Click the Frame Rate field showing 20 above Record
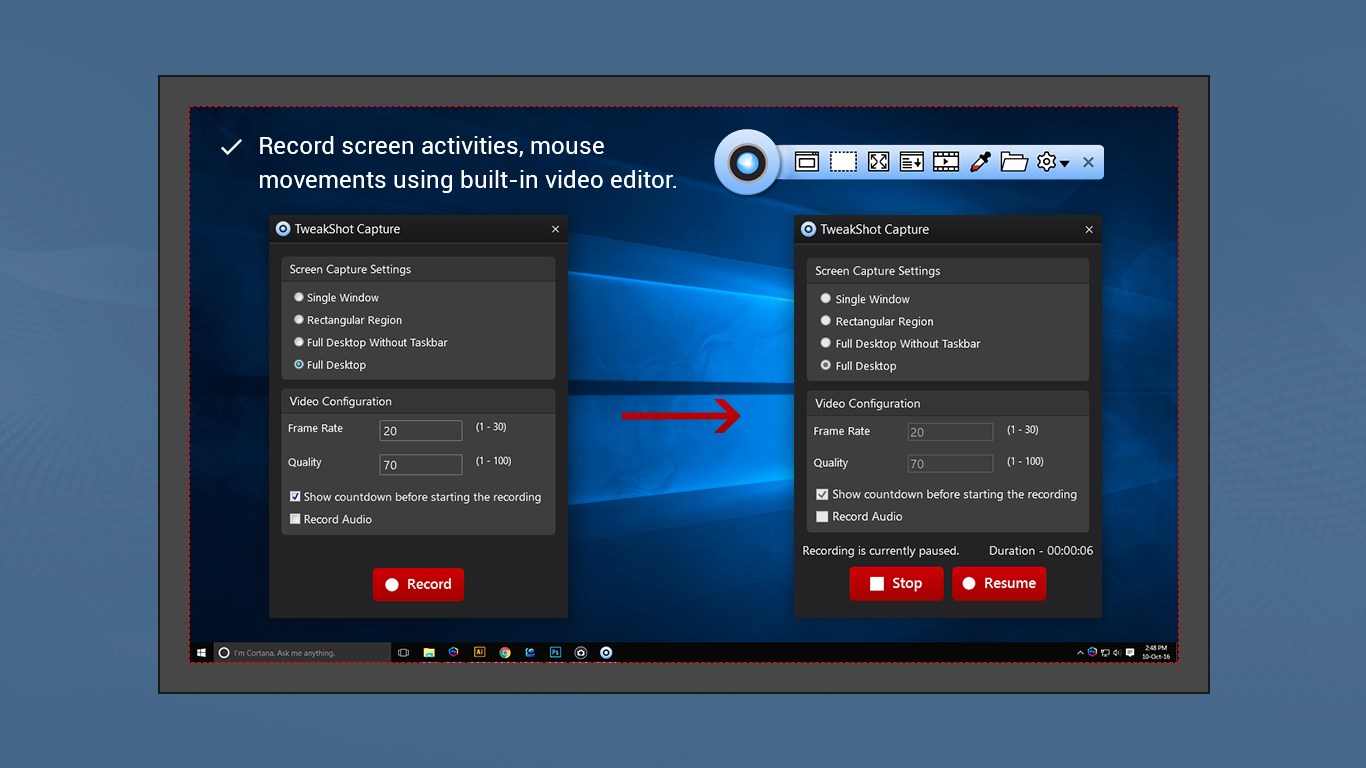 pos(421,430)
